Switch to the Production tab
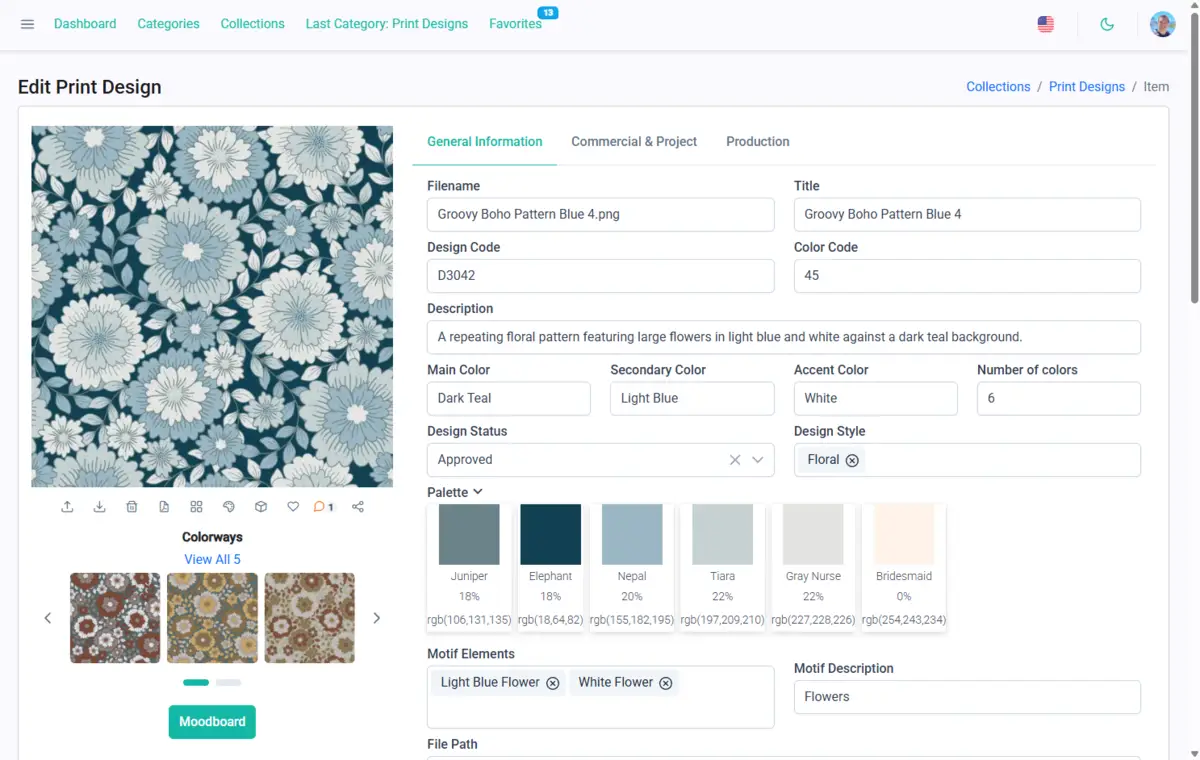1200x760 pixels. [757, 142]
